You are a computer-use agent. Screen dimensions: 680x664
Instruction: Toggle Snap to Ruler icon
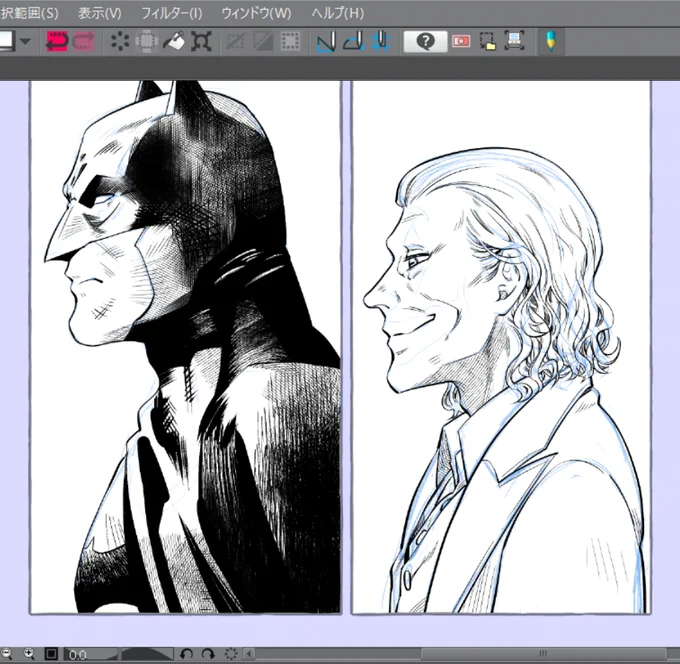click(x=327, y=42)
